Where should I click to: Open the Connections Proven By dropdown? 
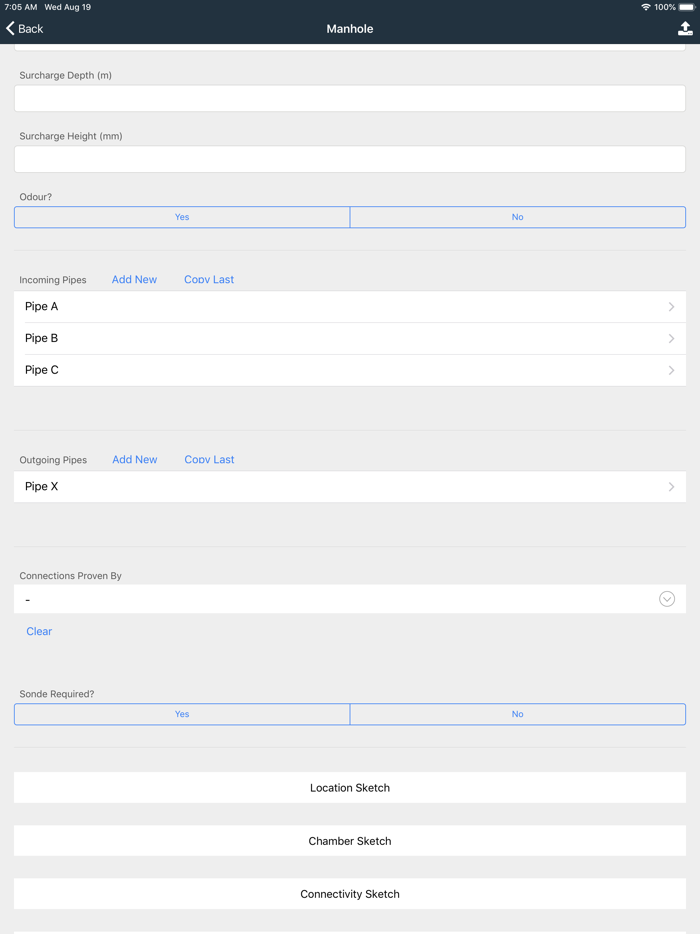point(667,599)
